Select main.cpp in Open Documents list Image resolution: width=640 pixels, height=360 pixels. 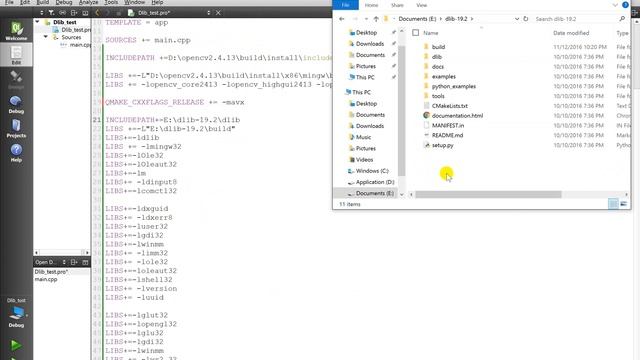pyautogui.click(x=46, y=279)
